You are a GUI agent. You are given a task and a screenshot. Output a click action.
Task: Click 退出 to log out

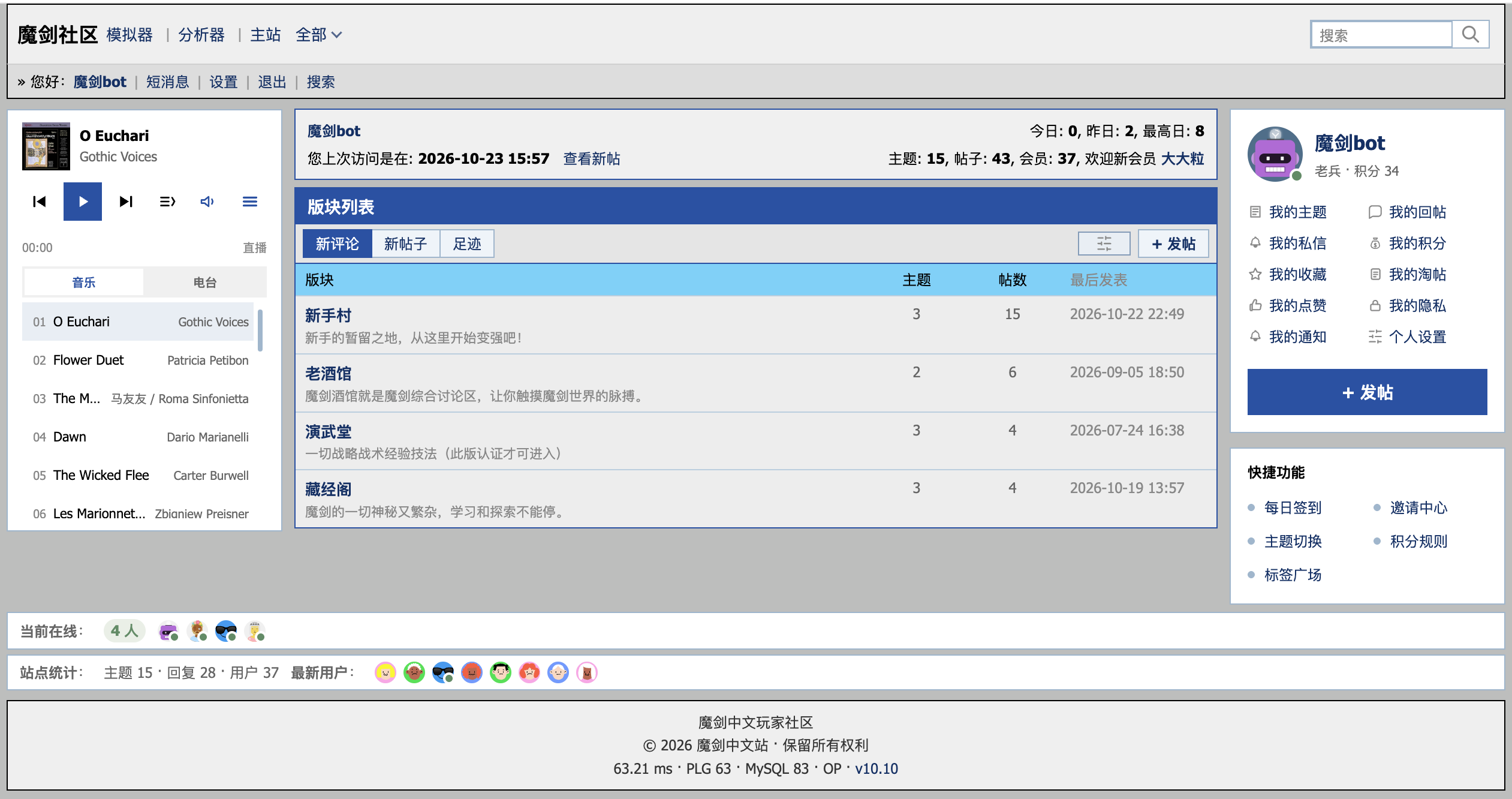[272, 82]
